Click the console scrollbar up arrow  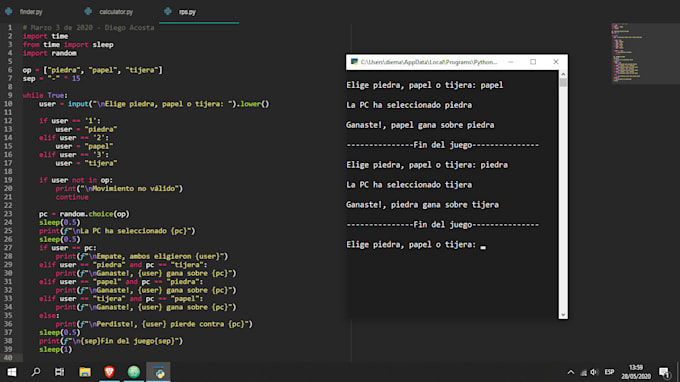pos(563,75)
